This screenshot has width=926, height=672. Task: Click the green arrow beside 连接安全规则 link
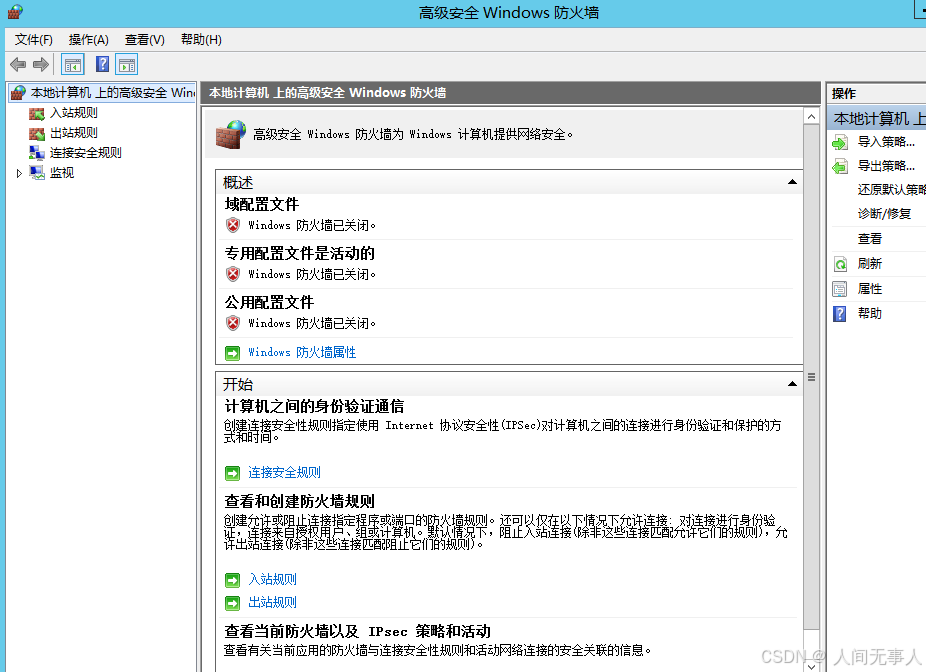click(x=233, y=473)
